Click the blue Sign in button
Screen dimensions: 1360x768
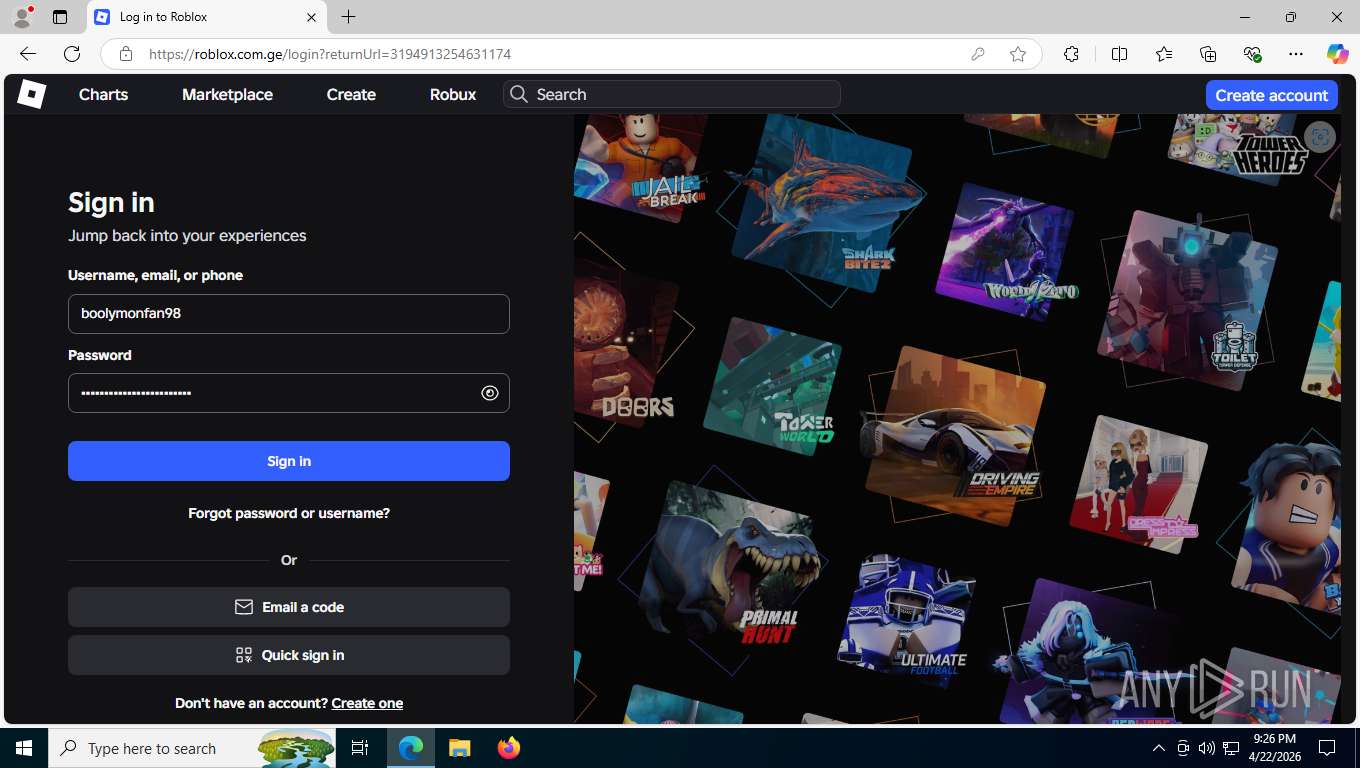click(x=289, y=461)
